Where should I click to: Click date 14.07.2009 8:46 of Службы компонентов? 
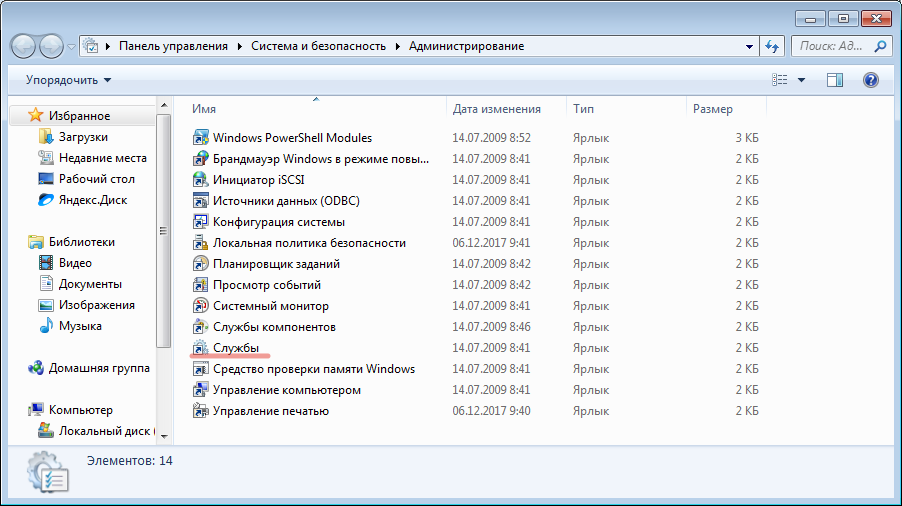(491, 327)
